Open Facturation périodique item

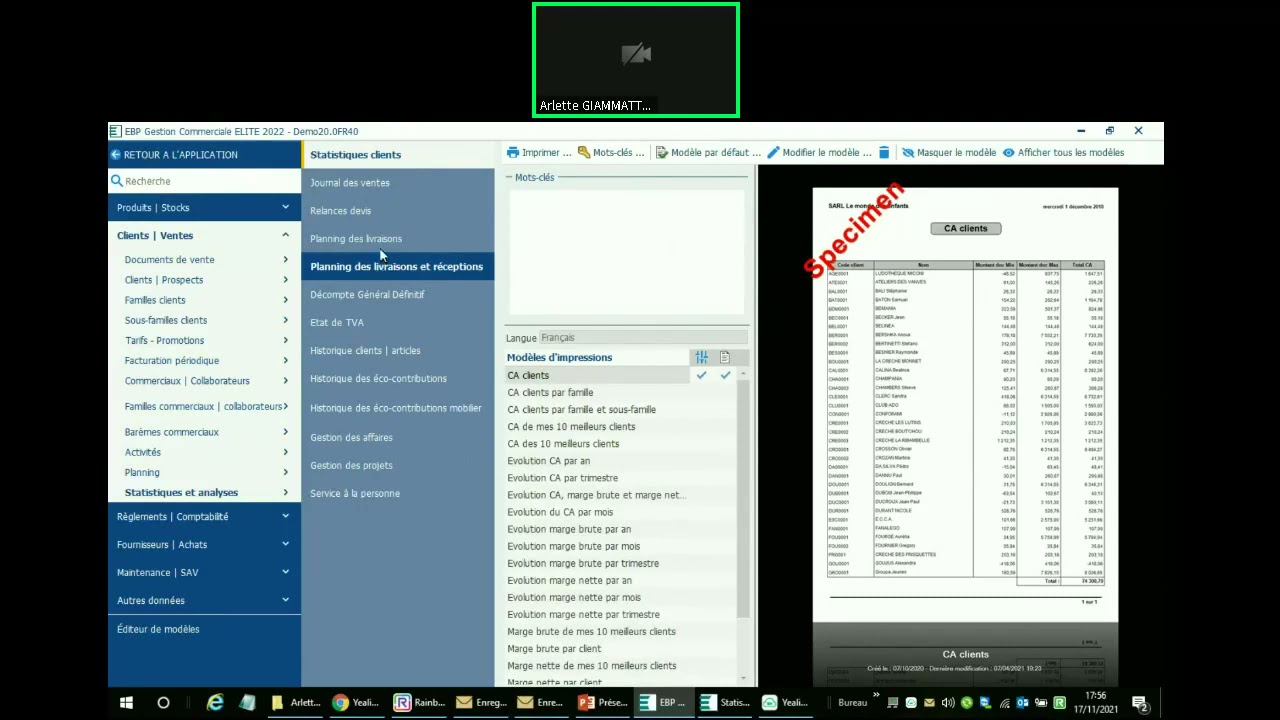click(172, 361)
